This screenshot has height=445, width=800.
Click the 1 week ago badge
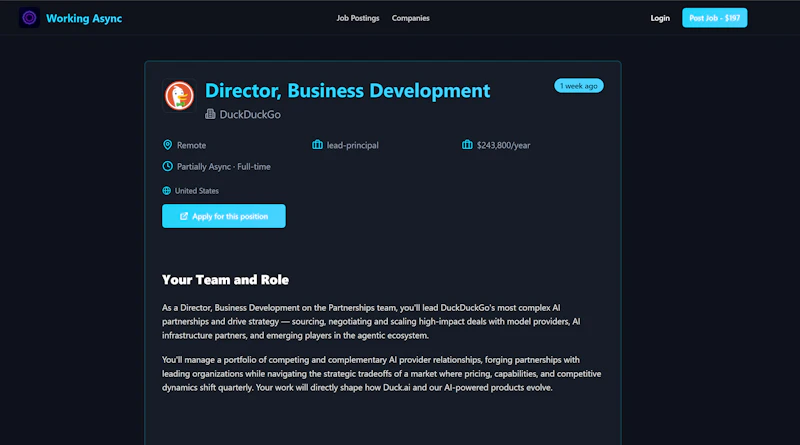(x=579, y=86)
